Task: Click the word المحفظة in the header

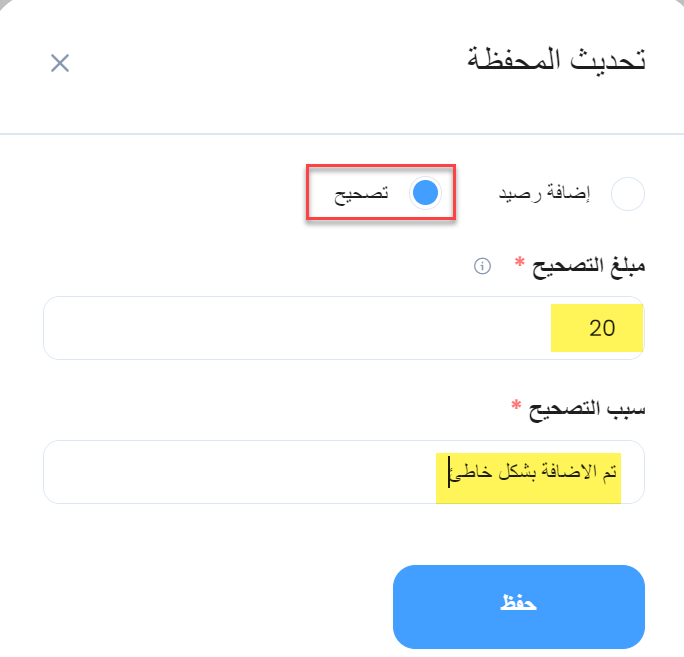Action: (513, 59)
